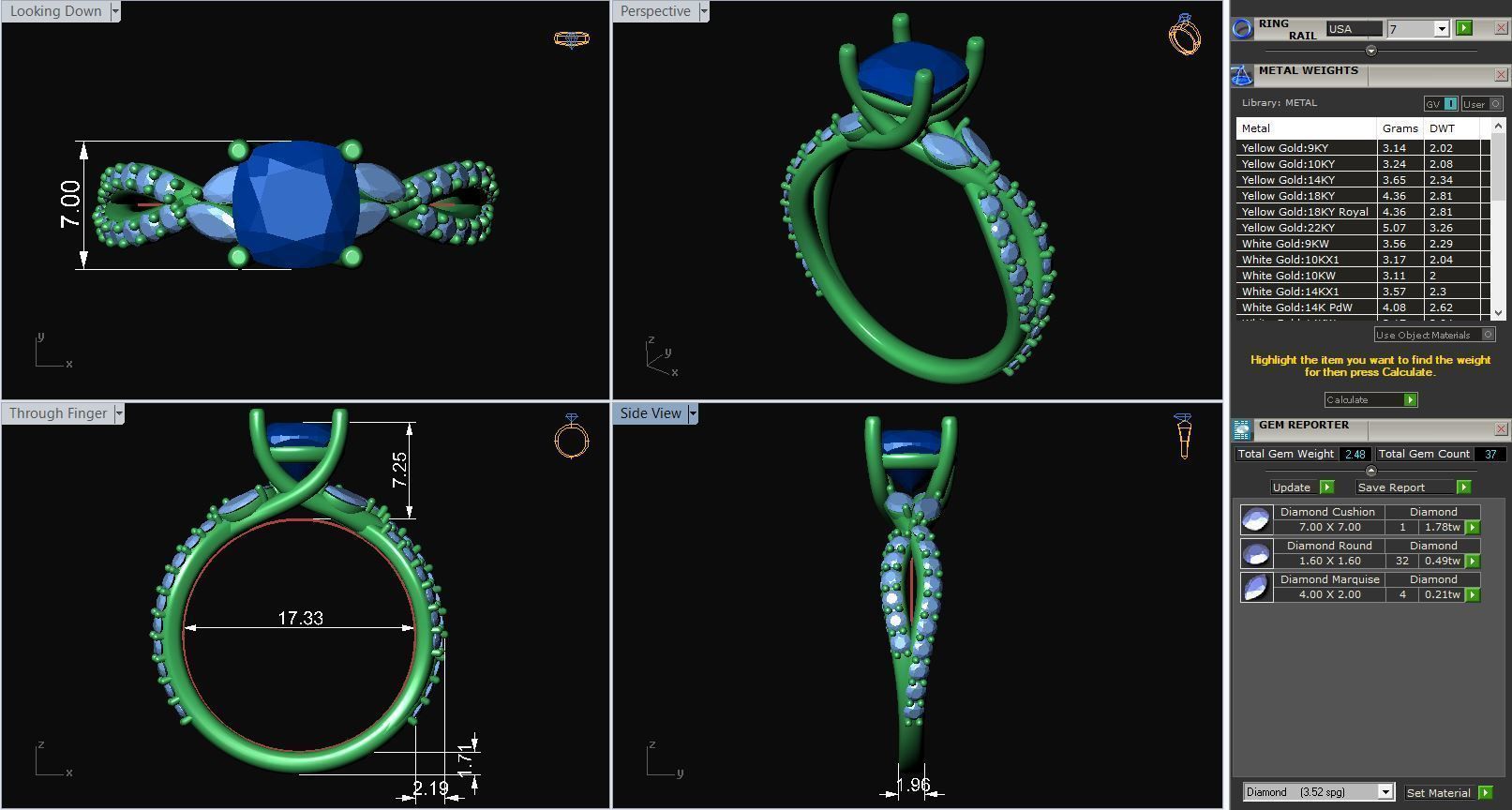Screen dimensions: 1512x810
Task: Select the Diamond Marquise gem thumbnail
Action: pyautogui.click(x=1255, y=587)
